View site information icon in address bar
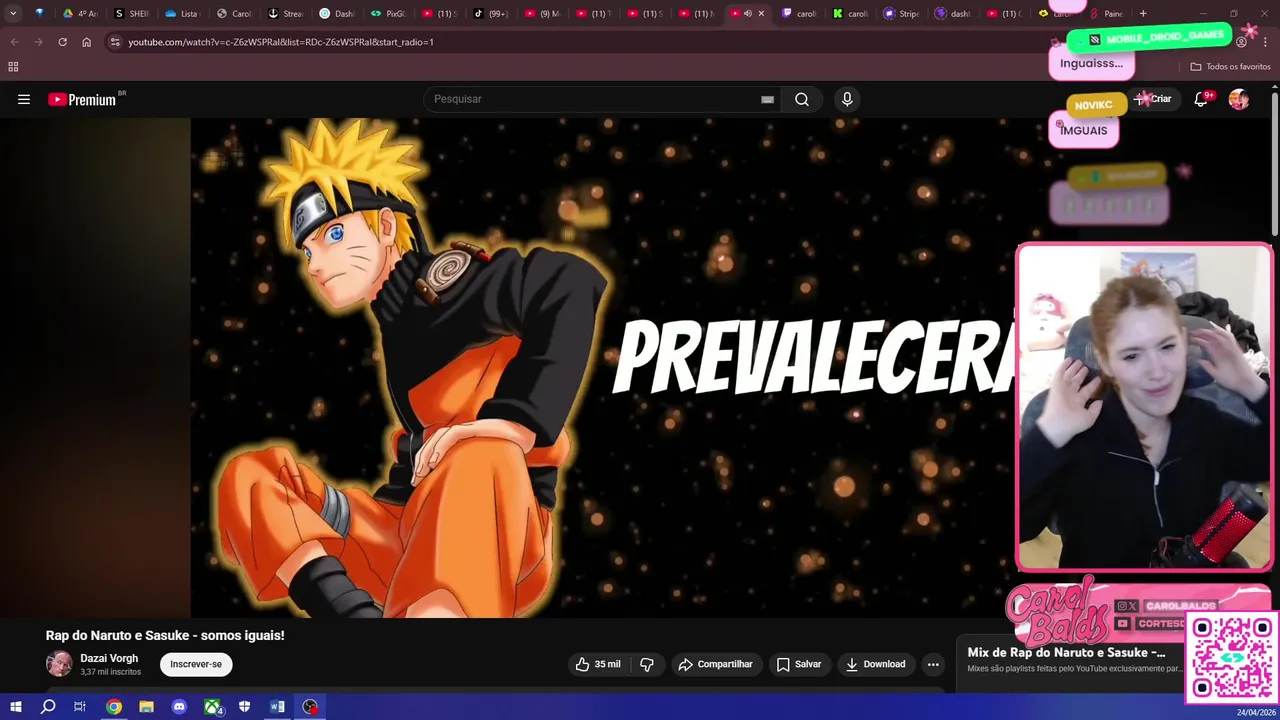Image resolution: width=1280 pixels, height=720 pixels. coord(115,42)
